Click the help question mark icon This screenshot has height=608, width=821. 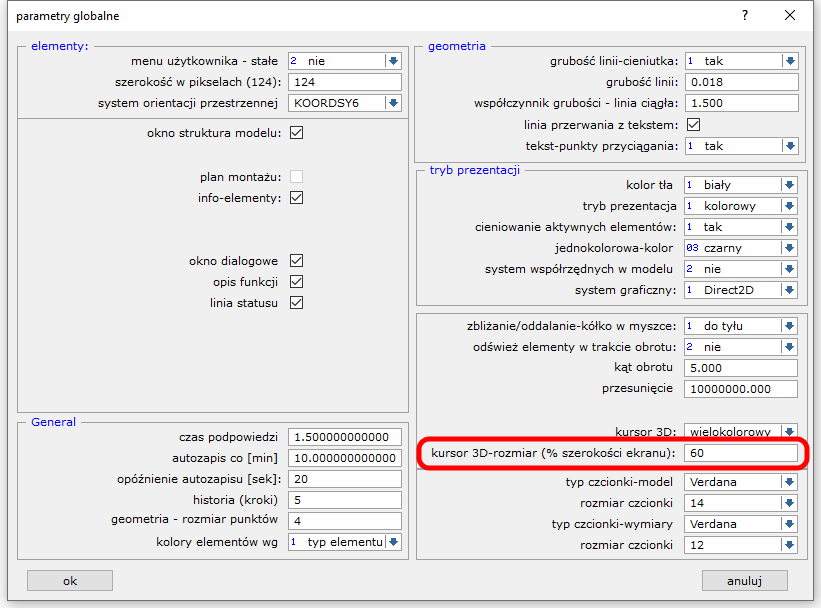(744, 16)
